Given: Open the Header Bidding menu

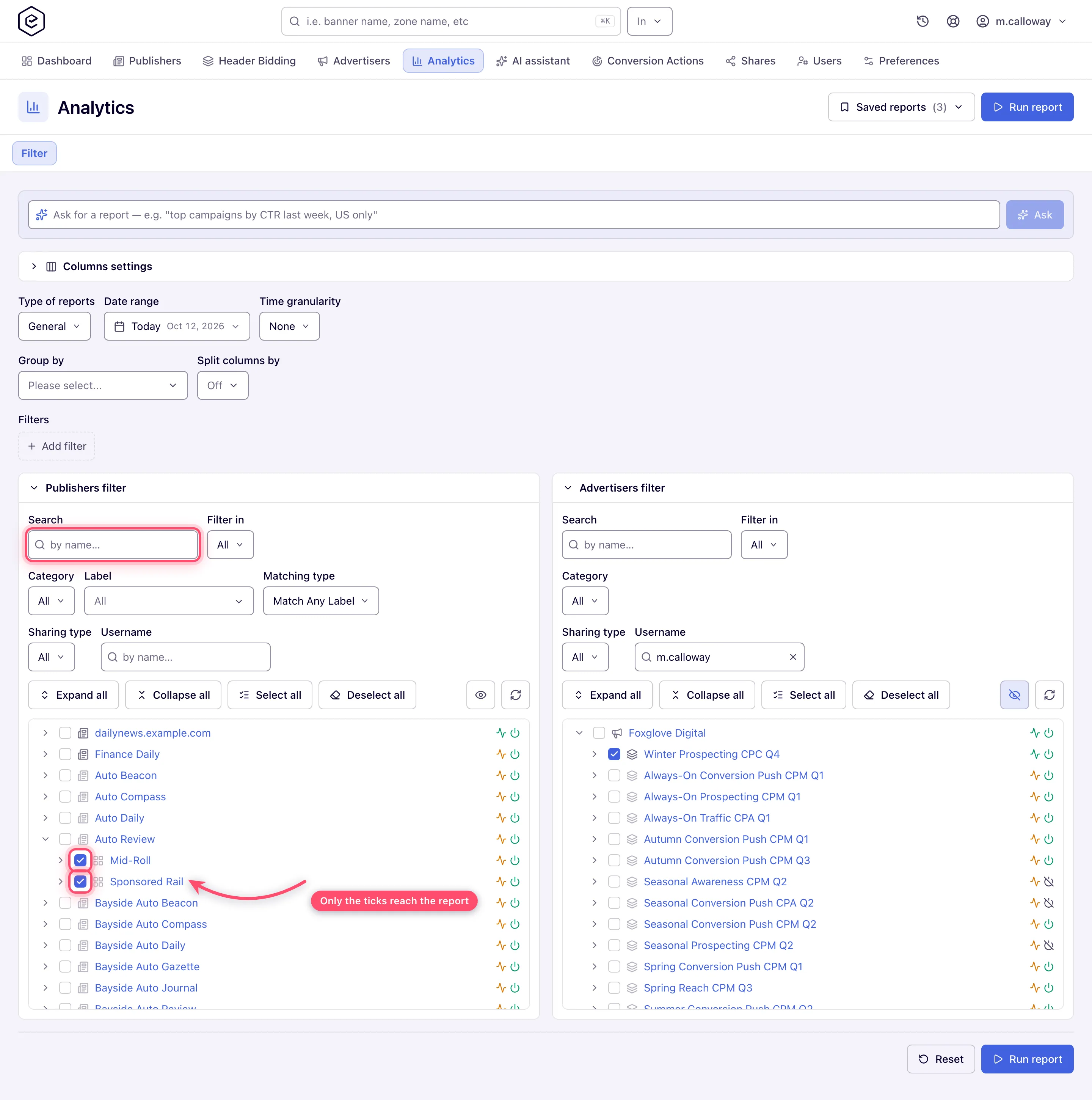Looking at the screenshot, I should pos(249,61).
